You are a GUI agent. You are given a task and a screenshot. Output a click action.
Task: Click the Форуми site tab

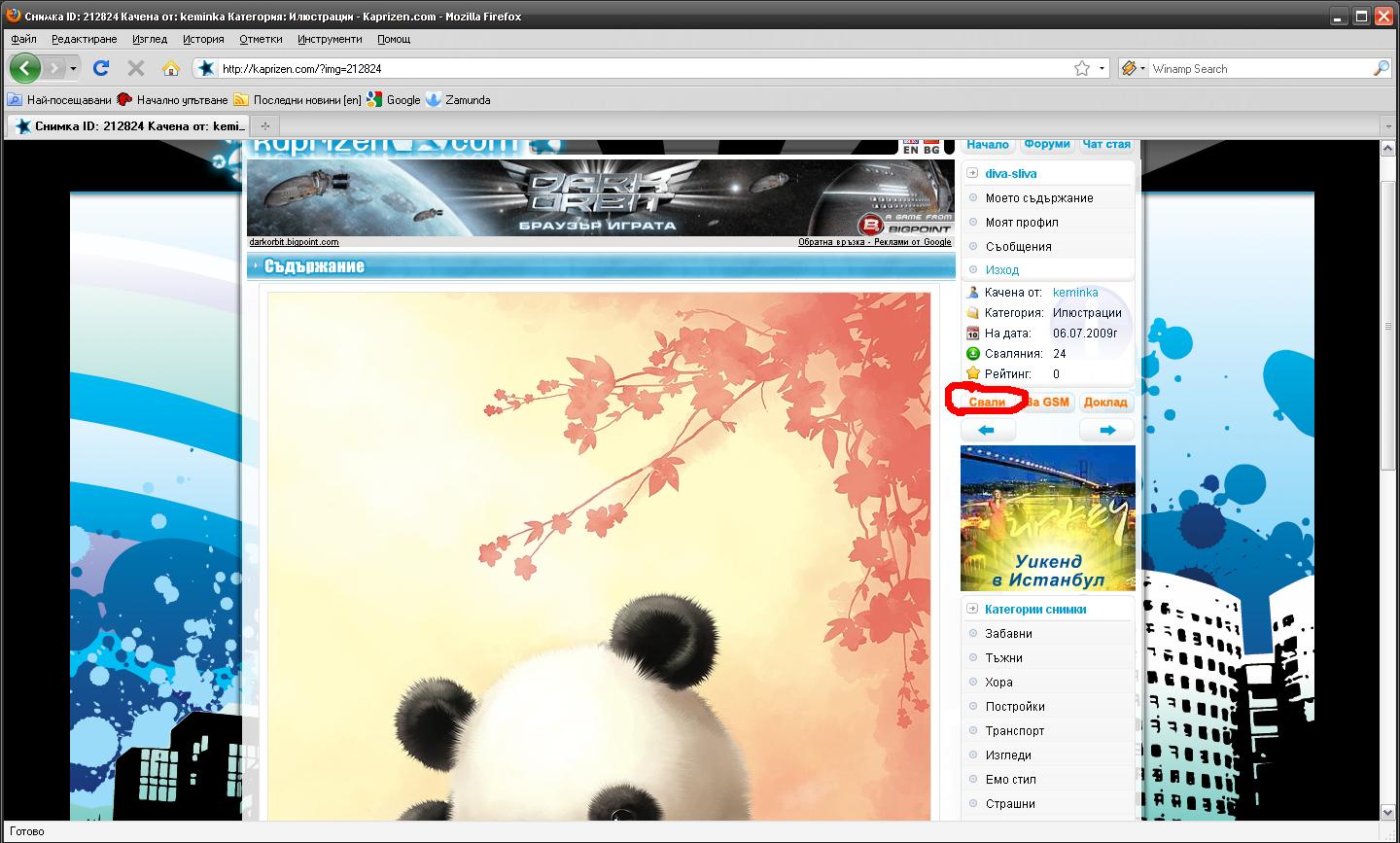(1047, 144)
